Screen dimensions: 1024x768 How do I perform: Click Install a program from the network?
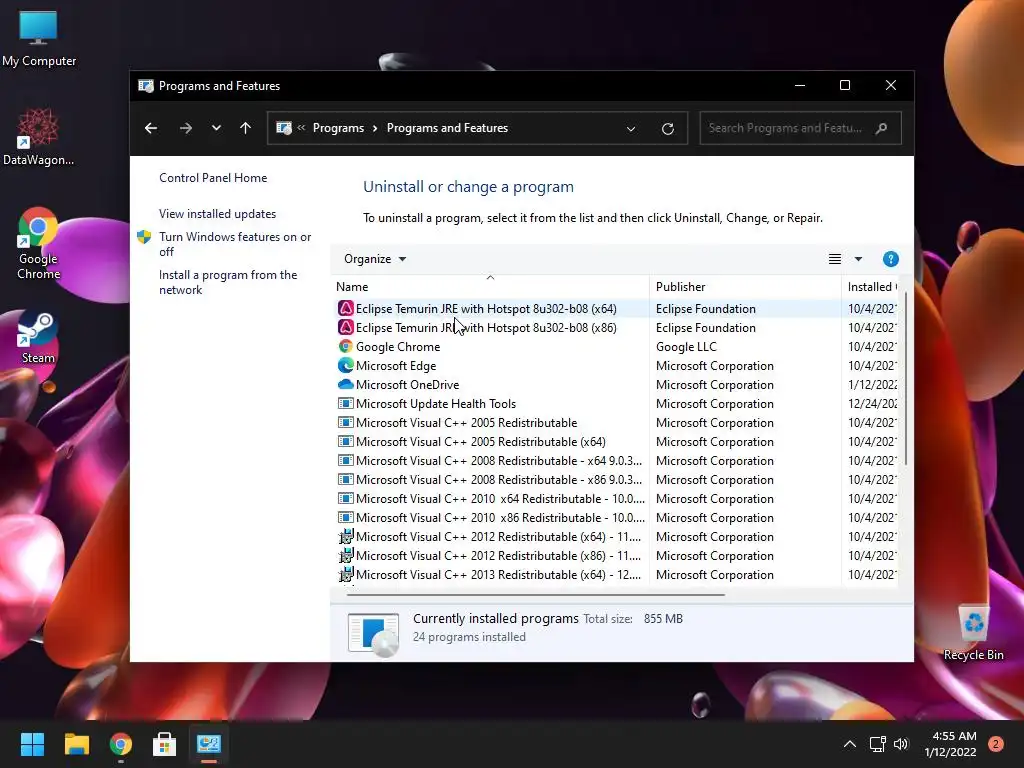point(228,282)
